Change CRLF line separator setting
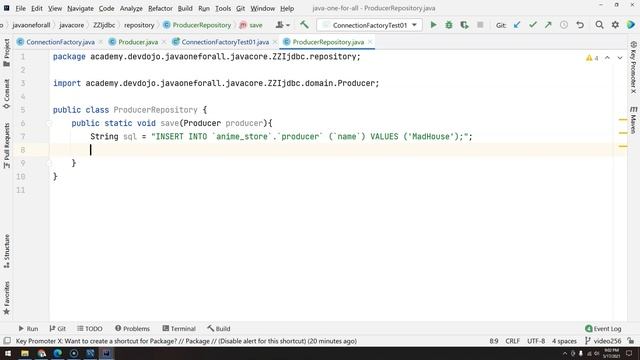 (x=513, y=341)
